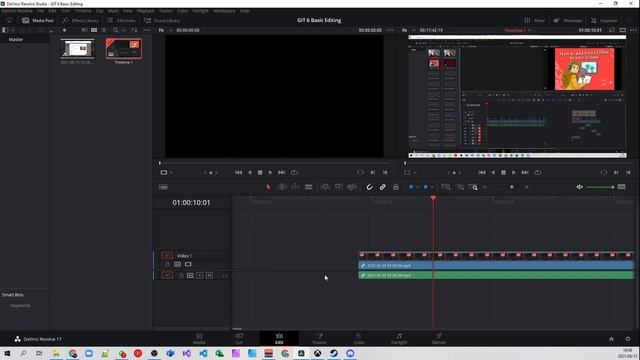The image size is (640, 360).
Task: Click the media pool search magnifier icon
Action: (116, 30)
